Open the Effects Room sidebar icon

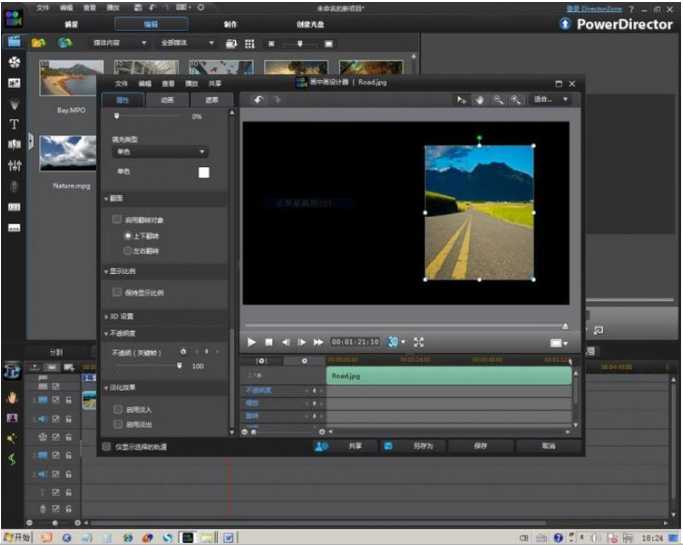(14, 62)
